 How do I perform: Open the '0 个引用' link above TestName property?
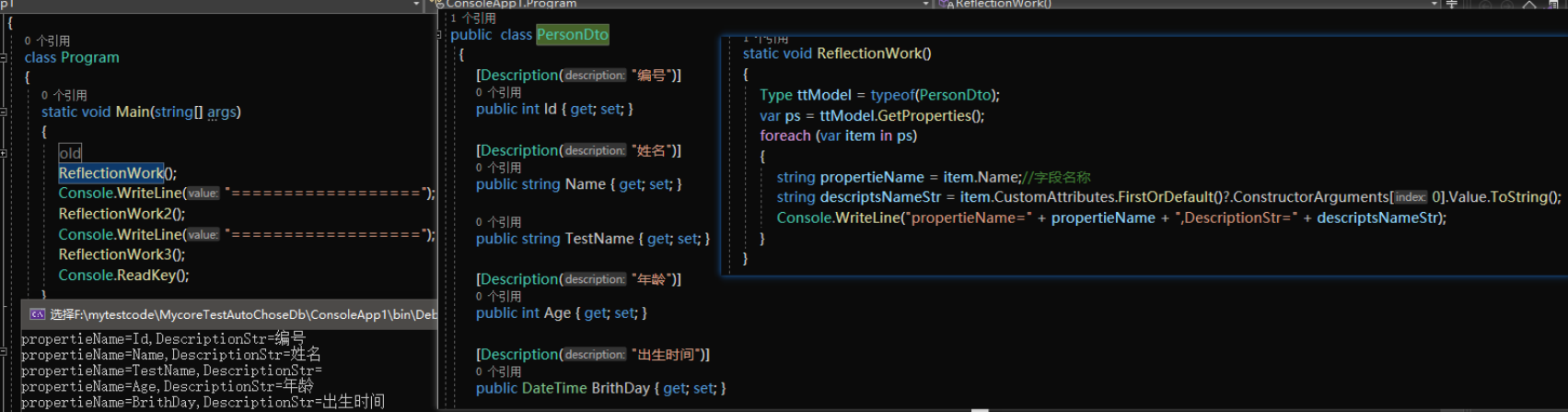[x=499, y=222]
